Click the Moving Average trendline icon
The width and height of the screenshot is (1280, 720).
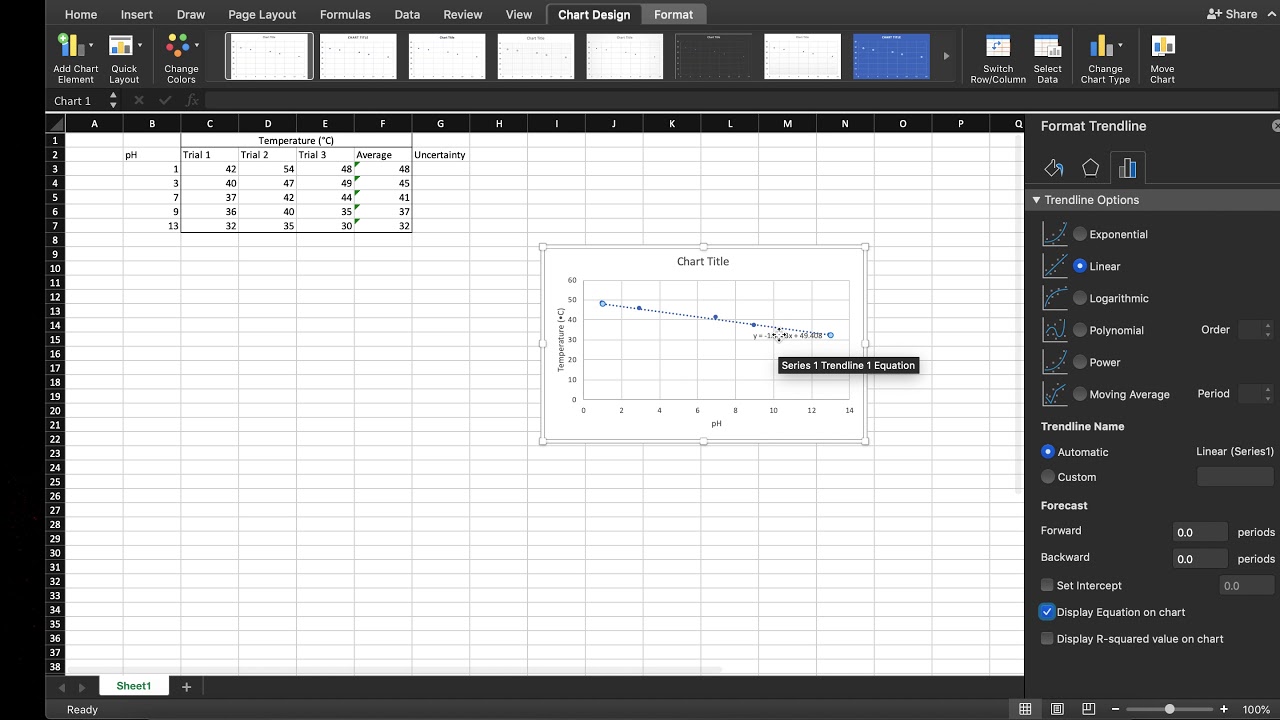coord(1054,394)
